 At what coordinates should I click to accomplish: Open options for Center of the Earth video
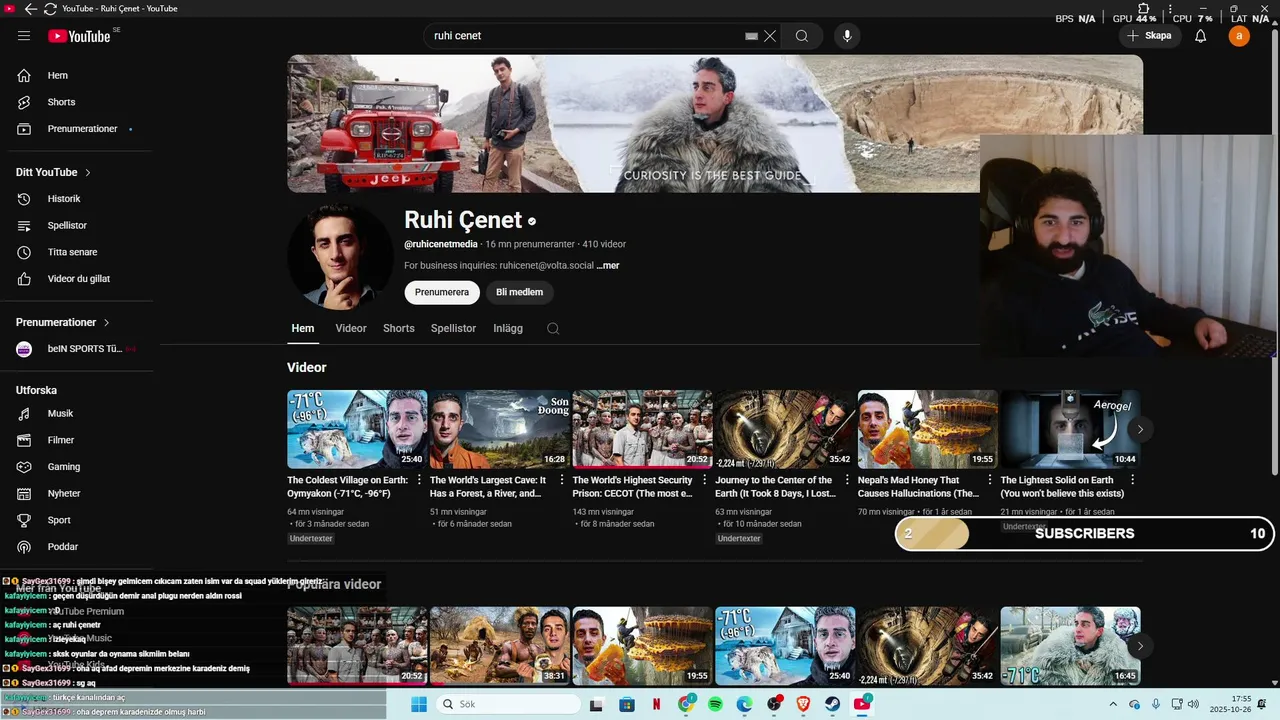pos(847,481)
